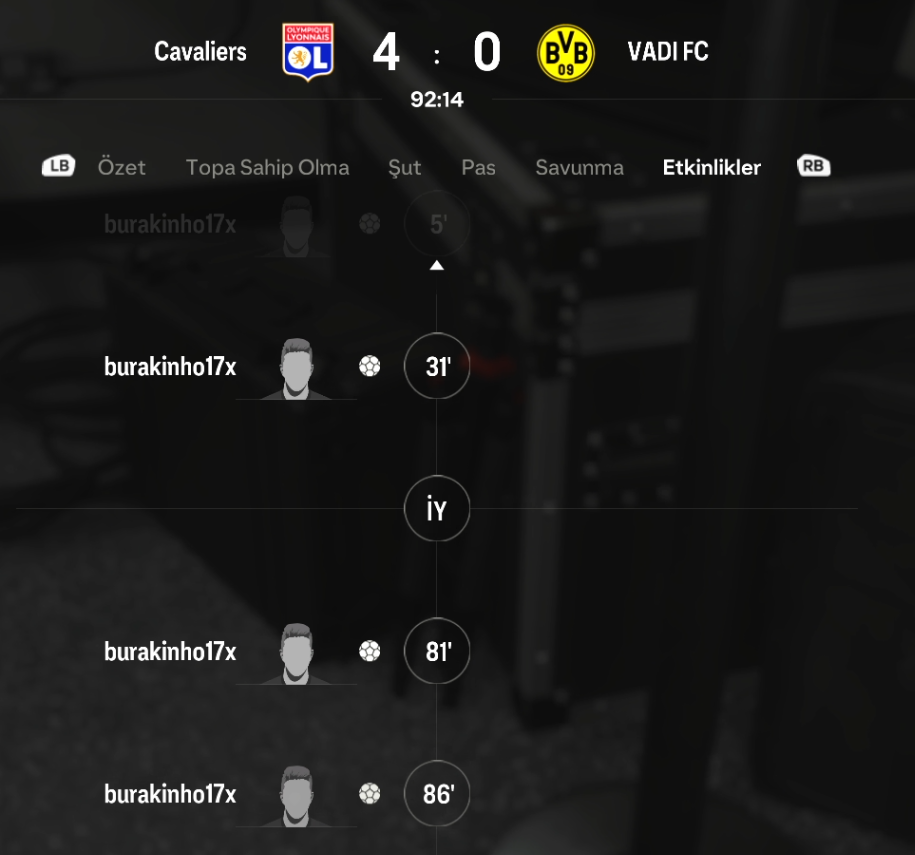915x855 pixels.
Task: Open the Şut statistics tab
Action: (x=404, y=168)
